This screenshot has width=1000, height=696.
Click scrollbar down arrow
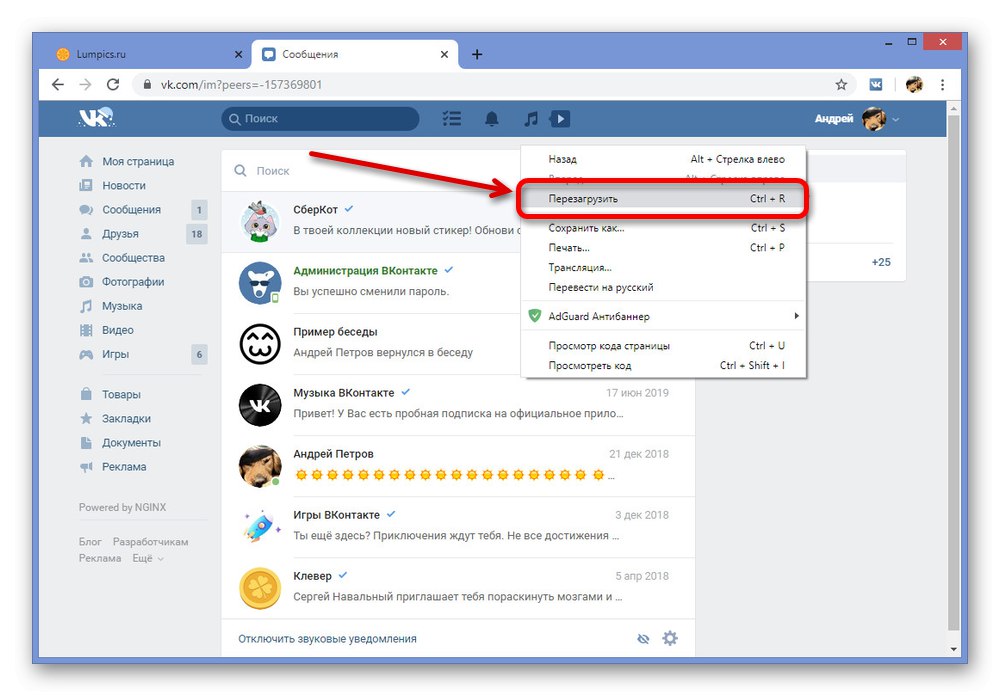[x=953, y=649]
